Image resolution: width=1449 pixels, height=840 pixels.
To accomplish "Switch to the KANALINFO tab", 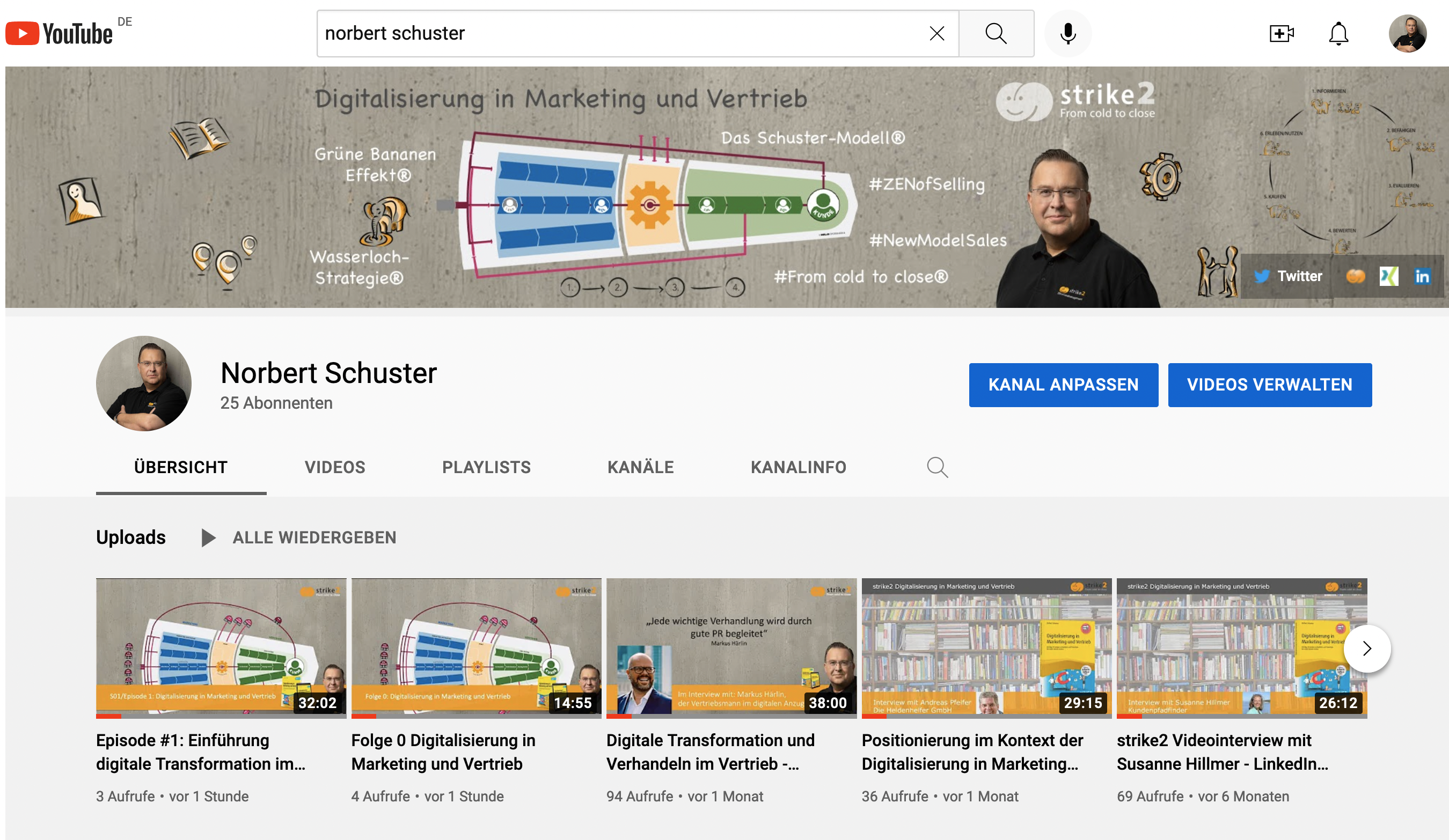I will [x=798, y=467].
